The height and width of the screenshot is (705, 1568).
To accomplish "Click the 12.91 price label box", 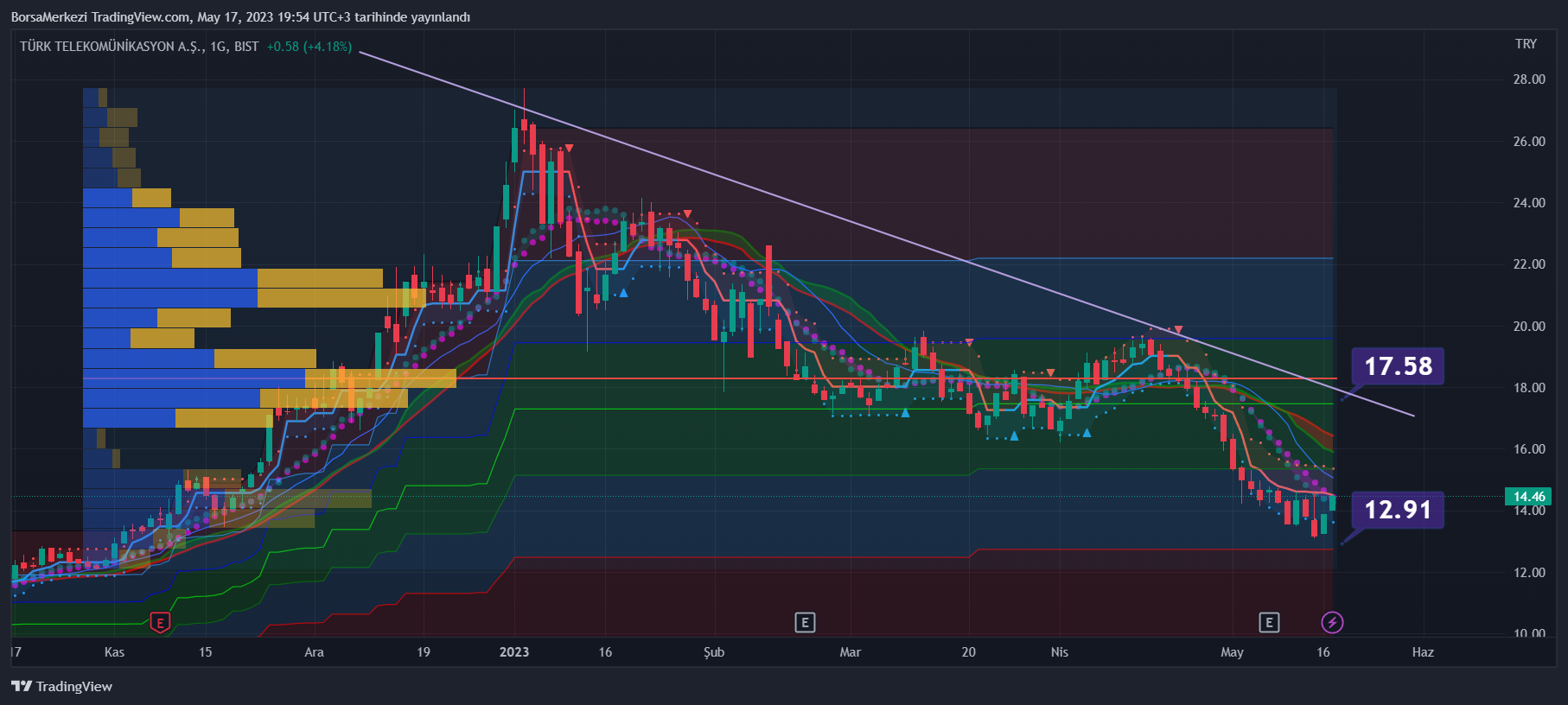I will point(1398,510).
